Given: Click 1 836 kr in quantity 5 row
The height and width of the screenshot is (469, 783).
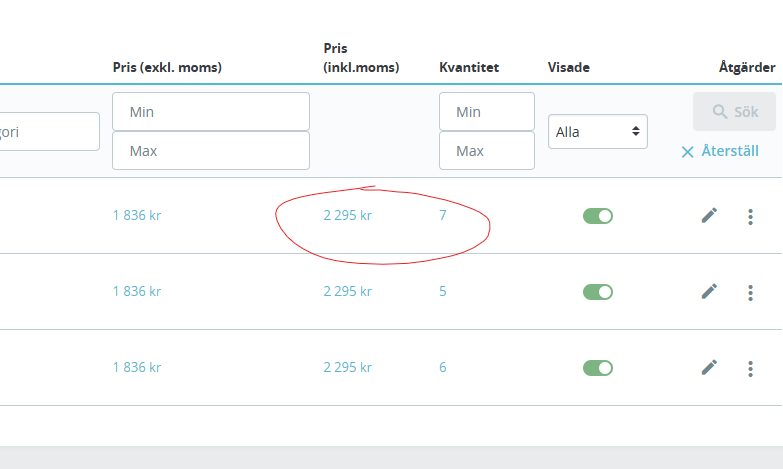Looking at the screenshot, I should (x=137, y=291).
